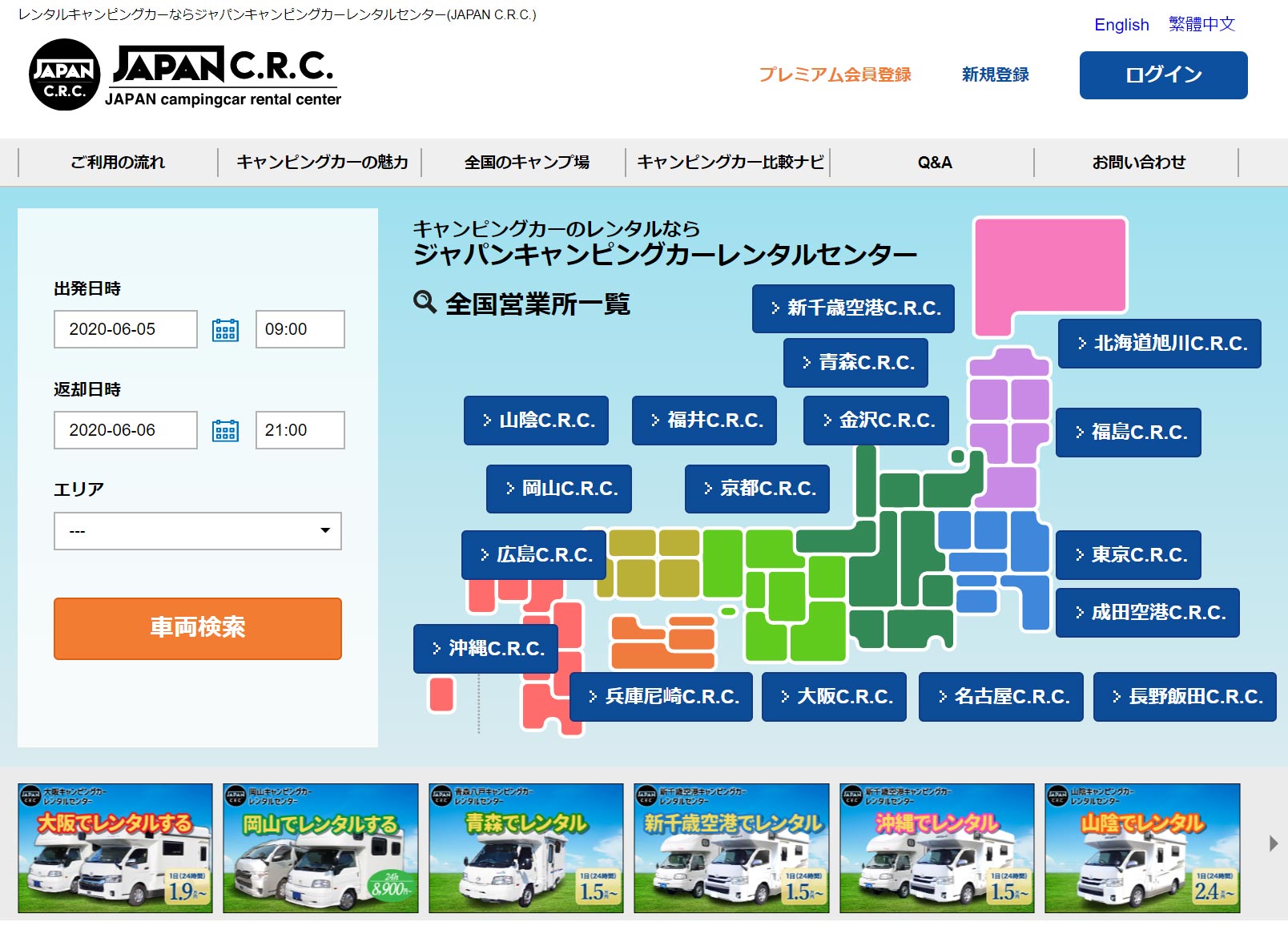
Task: Open 新規登録 registration link
Action: (995, 74)
